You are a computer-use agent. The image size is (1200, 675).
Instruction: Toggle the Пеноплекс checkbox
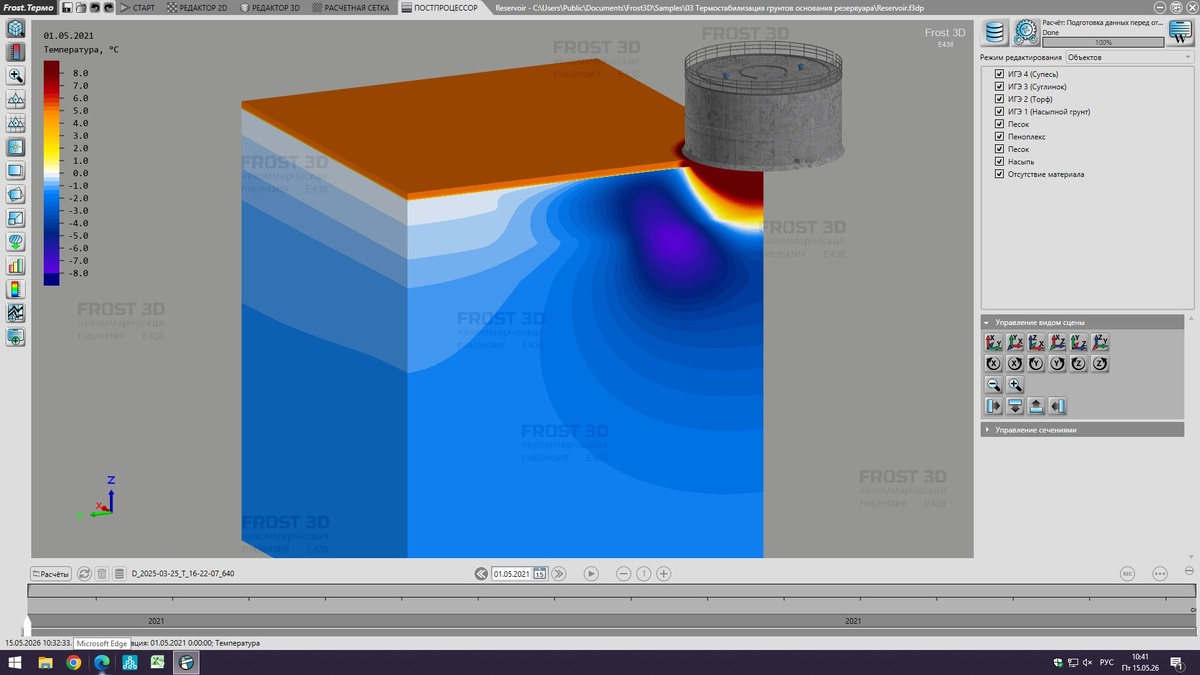tap(1000, 137)
